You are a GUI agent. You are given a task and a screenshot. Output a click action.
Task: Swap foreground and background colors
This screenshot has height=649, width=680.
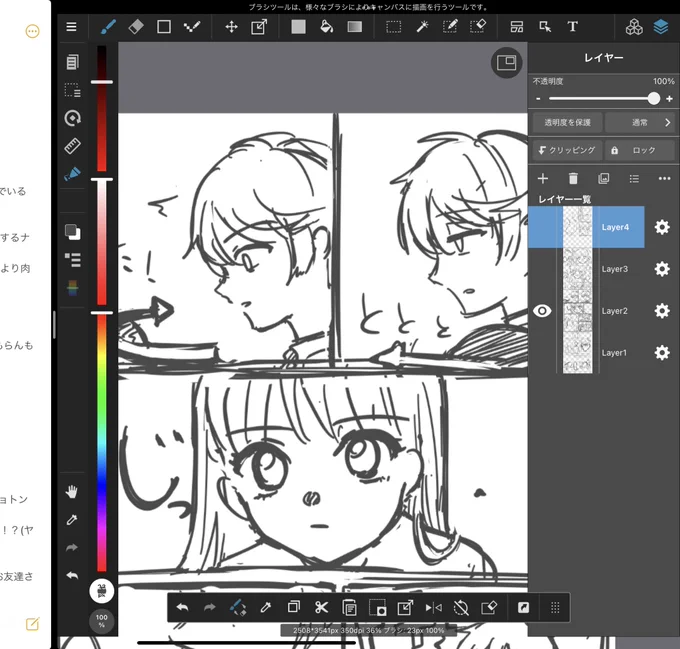pos(72,232)
